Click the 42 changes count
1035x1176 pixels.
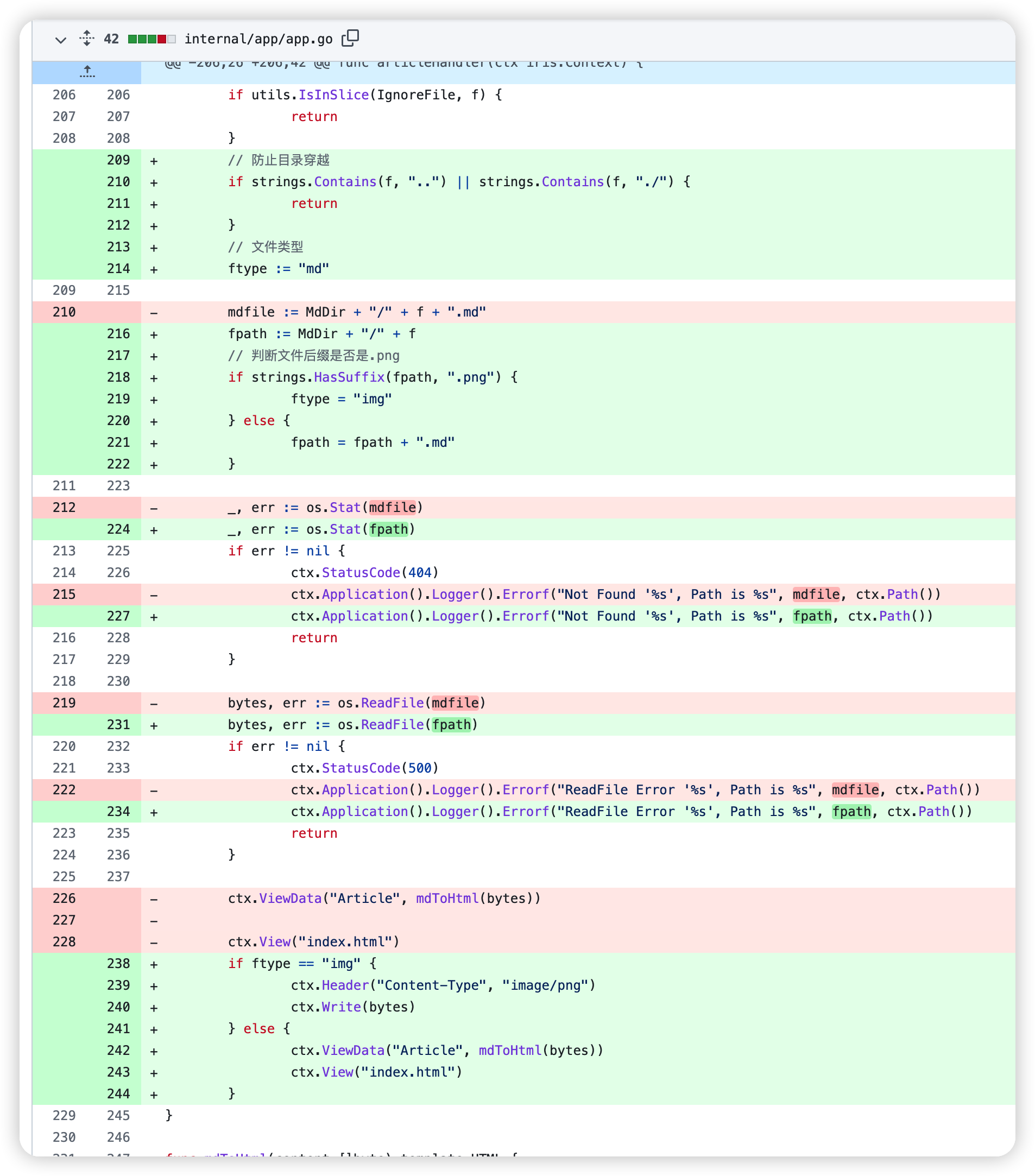pyautogui.click(x=111, y=39)
